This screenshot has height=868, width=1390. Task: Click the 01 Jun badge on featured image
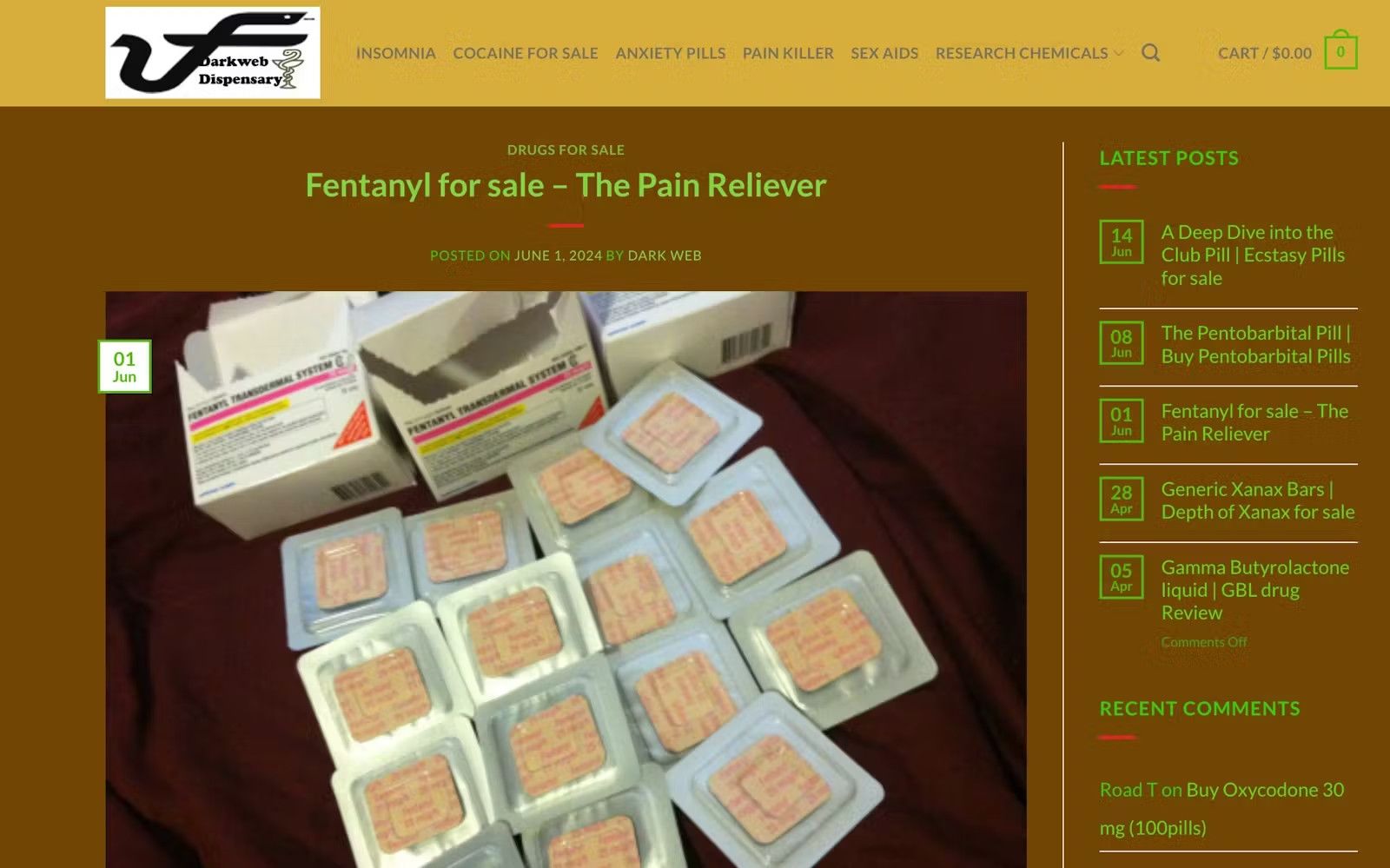click(124, 366)
